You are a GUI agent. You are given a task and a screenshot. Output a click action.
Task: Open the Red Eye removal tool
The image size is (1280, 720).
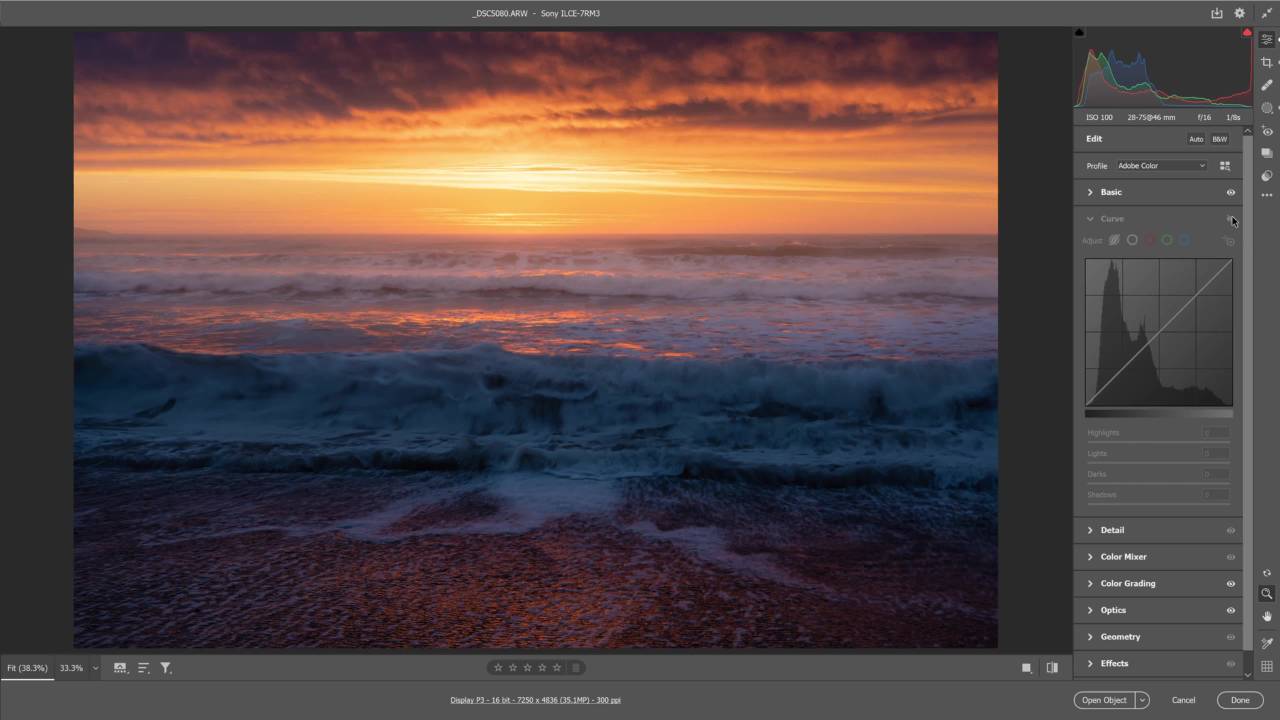coord(1267,131)
